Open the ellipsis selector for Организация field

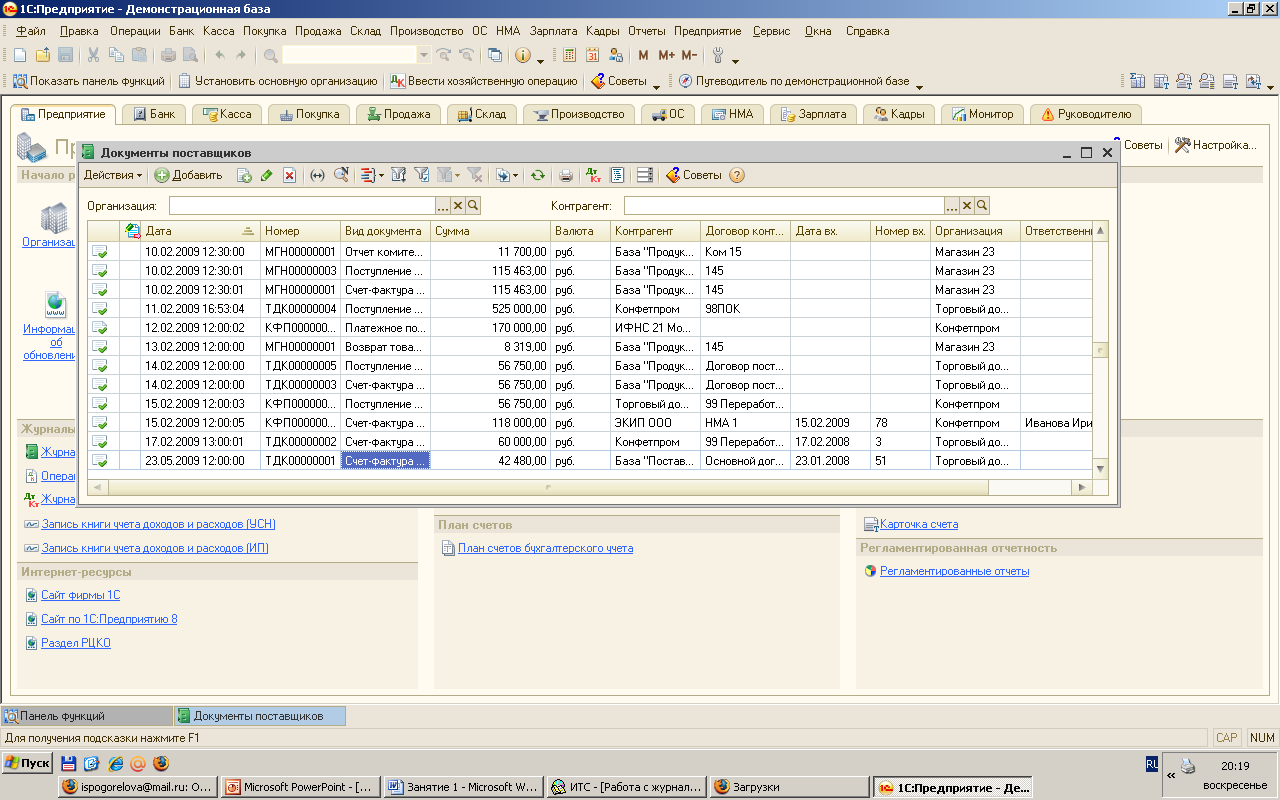click(x=443, y=205)
